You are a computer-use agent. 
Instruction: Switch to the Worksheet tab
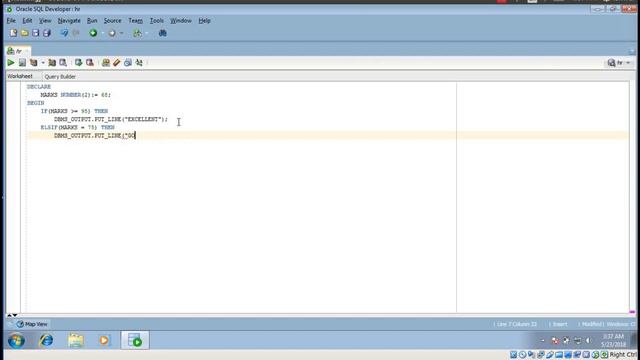20,76
